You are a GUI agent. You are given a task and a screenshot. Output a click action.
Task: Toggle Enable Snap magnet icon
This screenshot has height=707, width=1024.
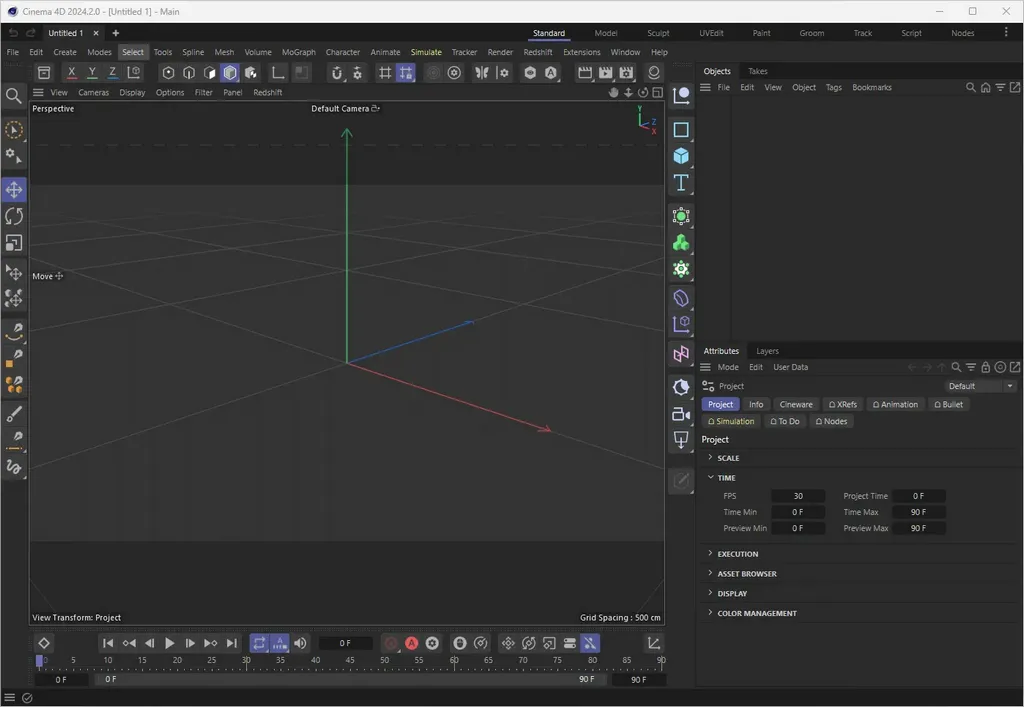336,72
